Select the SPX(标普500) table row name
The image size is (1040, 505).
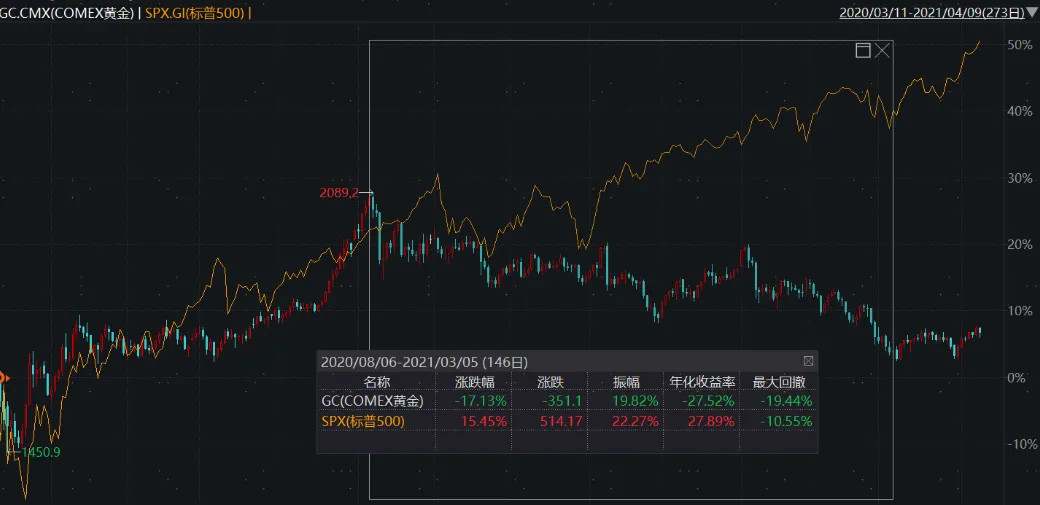pos(363,421)
